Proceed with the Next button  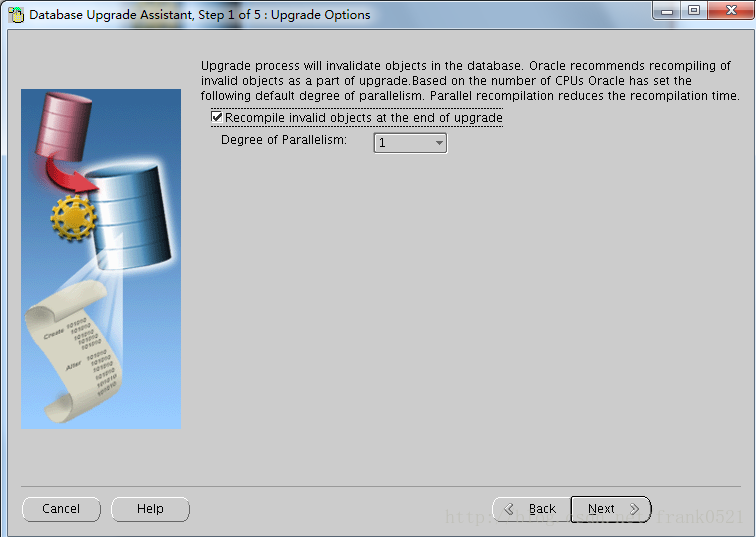point(611,509)
